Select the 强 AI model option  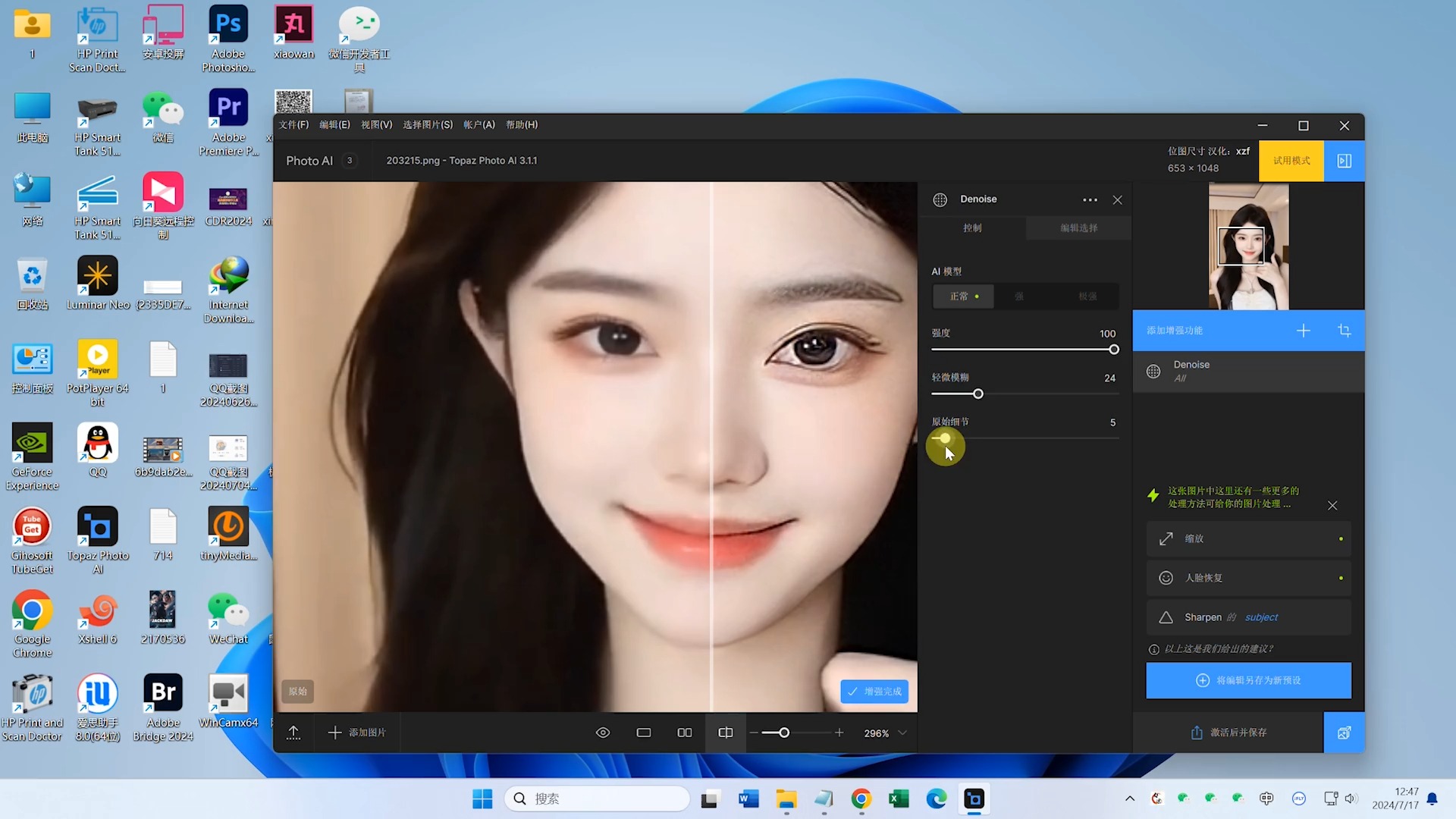(1020, 296)
